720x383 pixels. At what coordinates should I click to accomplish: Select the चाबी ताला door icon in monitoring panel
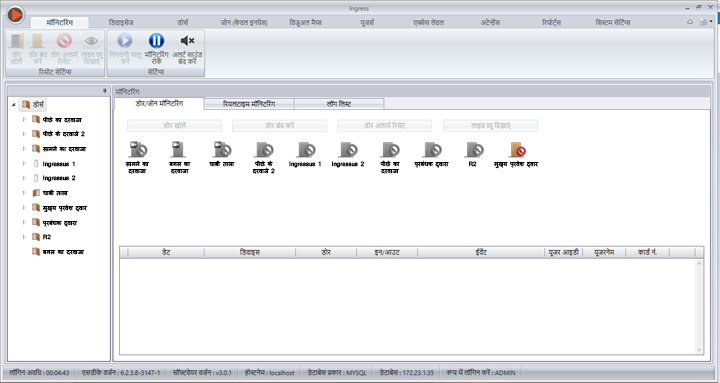[x=222, y=150]
